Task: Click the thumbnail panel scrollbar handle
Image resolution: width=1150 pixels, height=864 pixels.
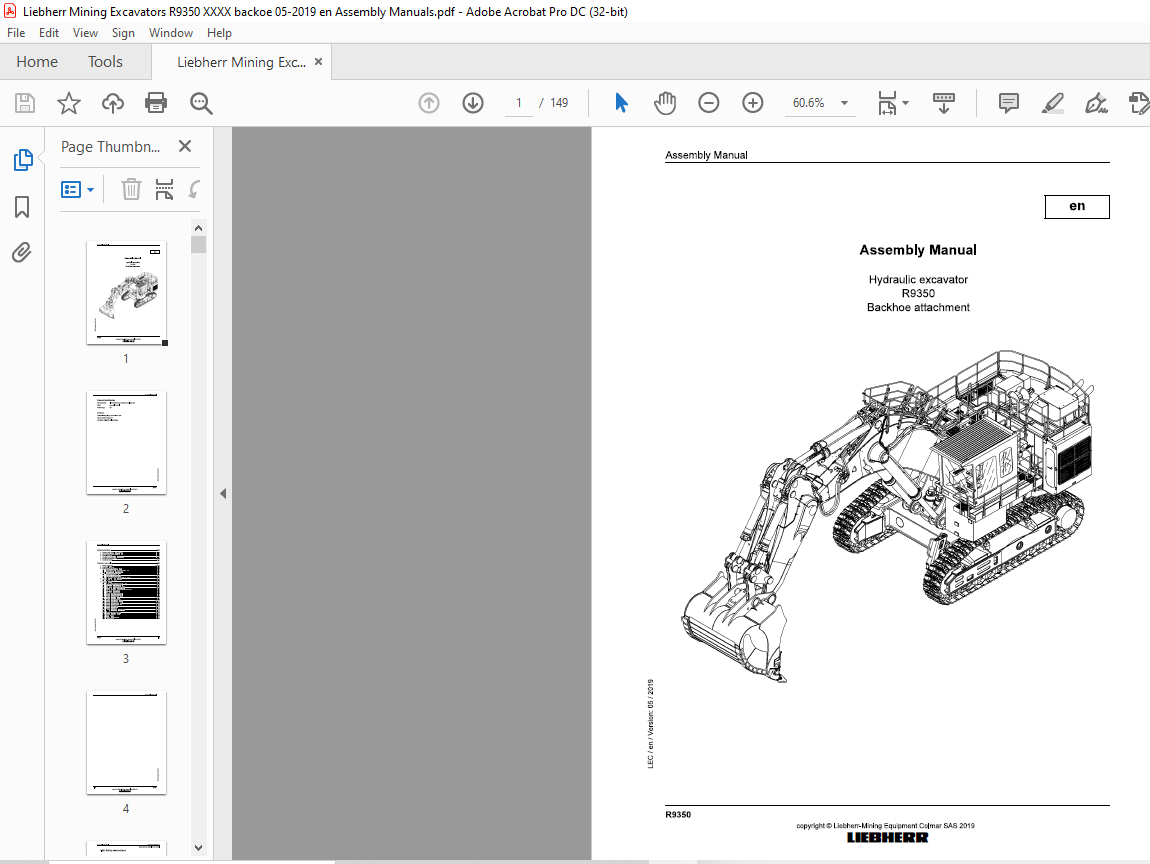Action: point(198,244)
